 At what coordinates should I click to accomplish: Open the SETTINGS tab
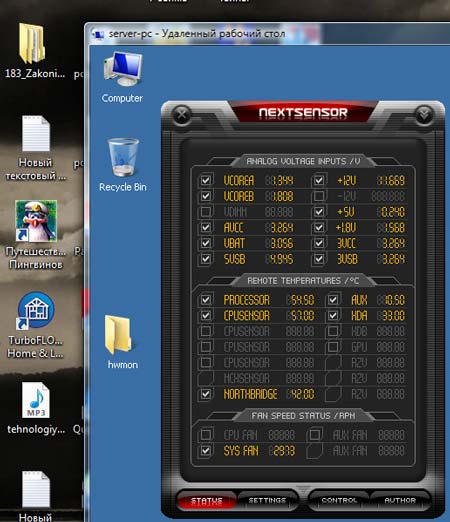coord(267,500)
